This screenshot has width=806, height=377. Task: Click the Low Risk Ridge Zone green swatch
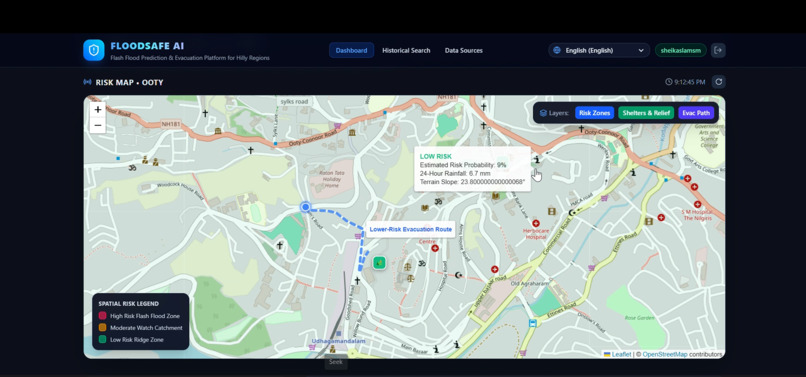(x=102, y=339)
